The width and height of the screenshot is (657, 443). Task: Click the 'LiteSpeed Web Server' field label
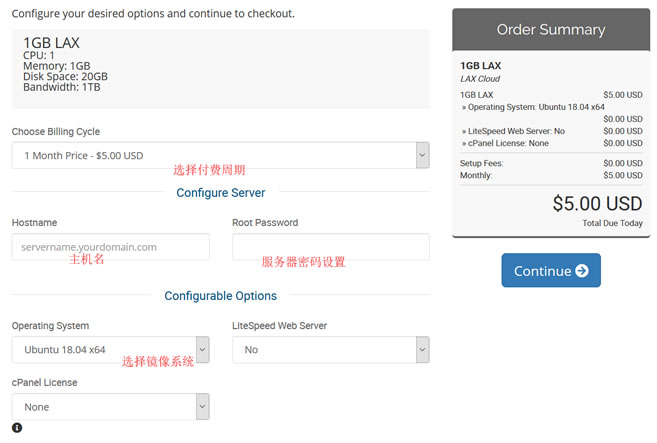(279, 326)
